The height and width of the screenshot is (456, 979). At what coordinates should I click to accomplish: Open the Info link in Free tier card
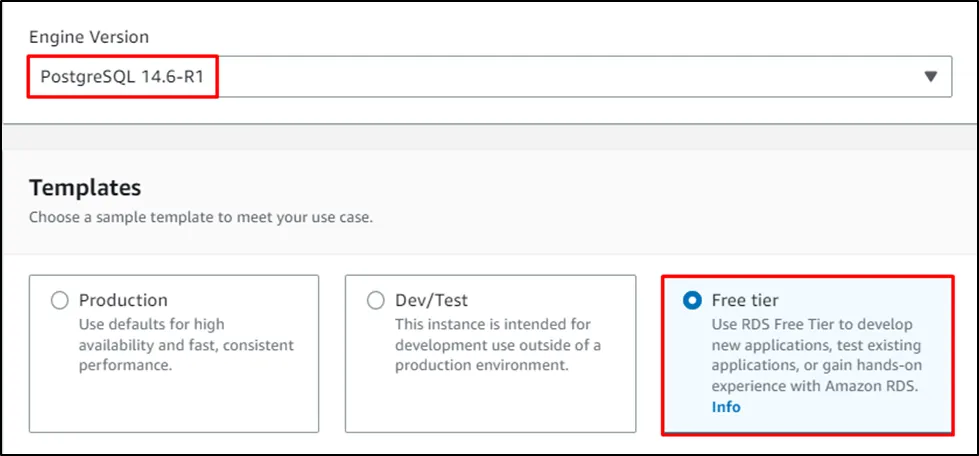(726, 407)
